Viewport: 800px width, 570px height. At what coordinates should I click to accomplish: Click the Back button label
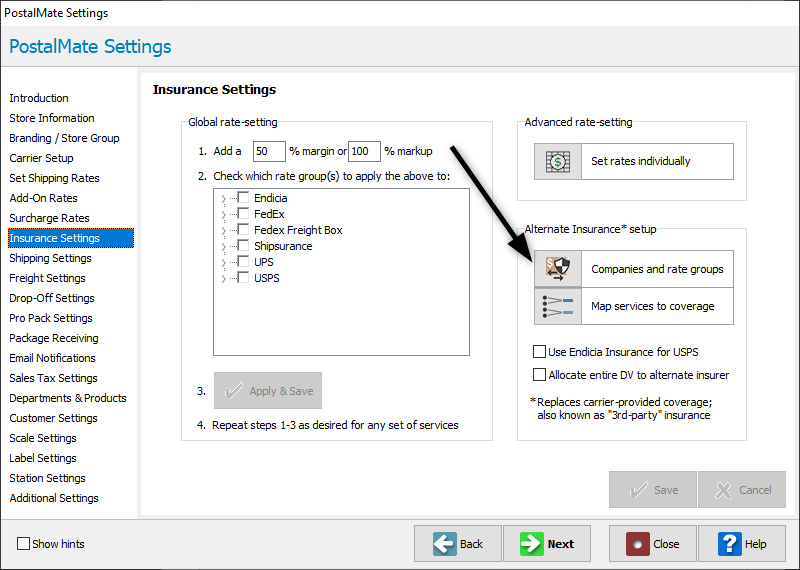pos(471,544)
